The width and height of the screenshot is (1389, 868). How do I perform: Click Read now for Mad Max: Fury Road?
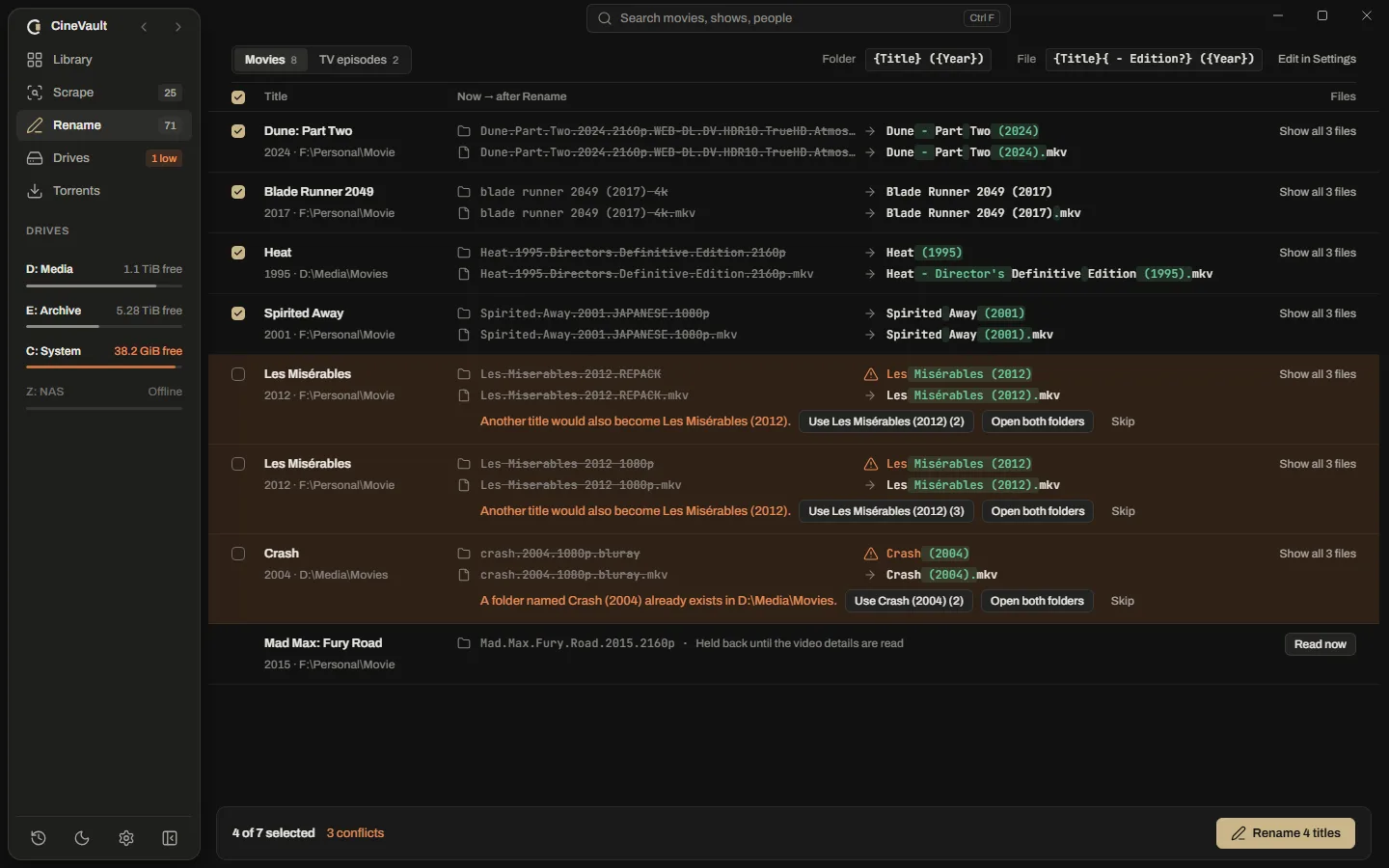click(1320, 644)
